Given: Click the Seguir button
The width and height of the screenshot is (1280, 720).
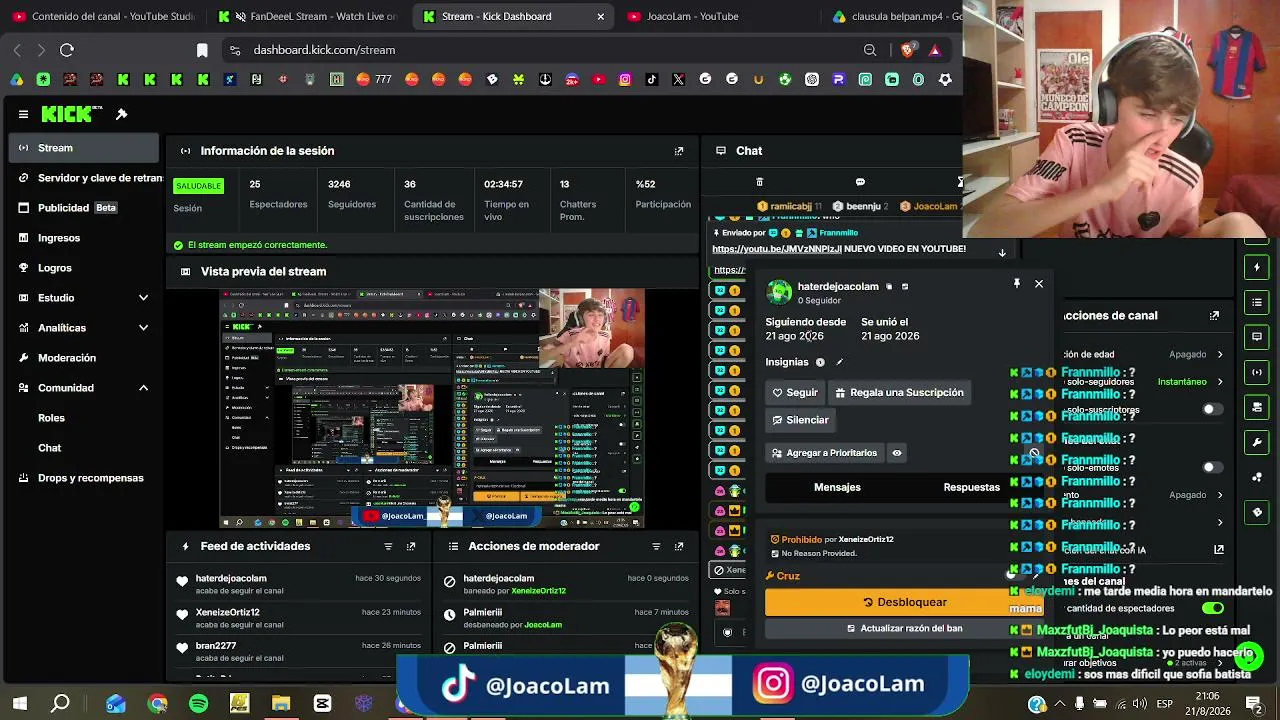Looking at the screenshot, I should (795, 393).
